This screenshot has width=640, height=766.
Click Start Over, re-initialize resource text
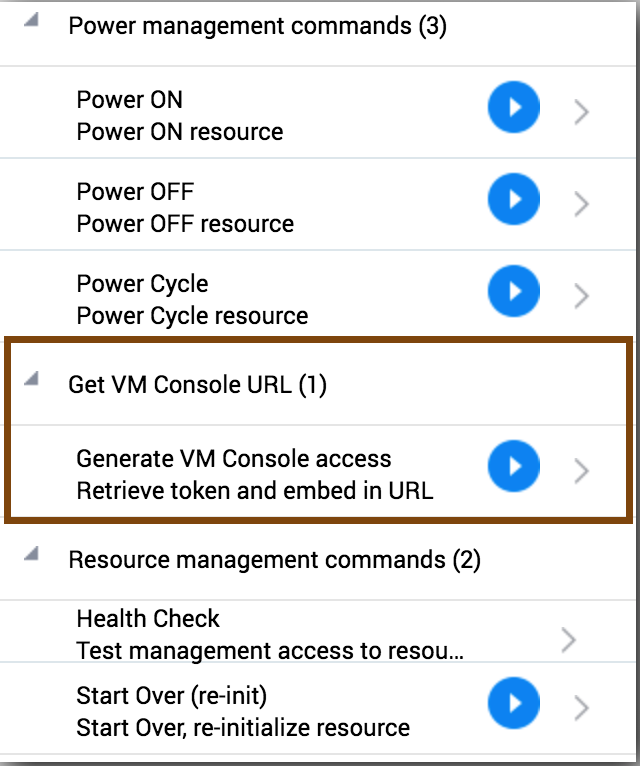click(243, 727)
